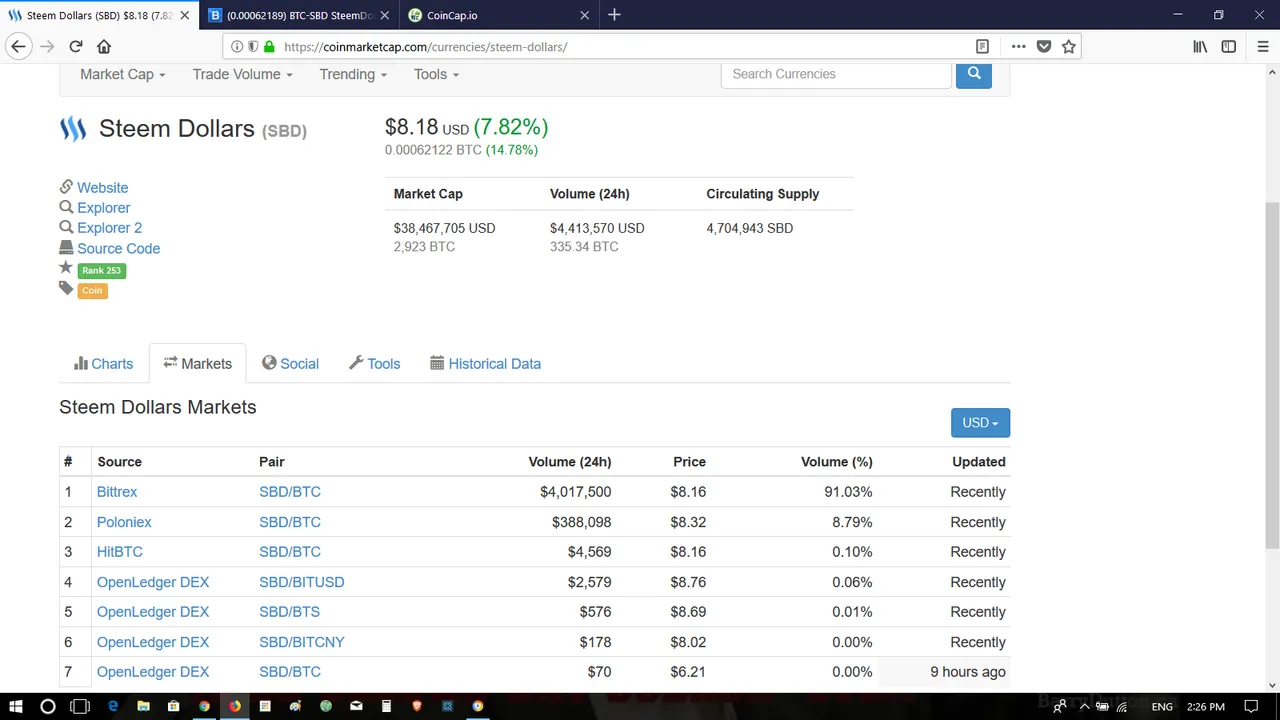1280x720 pixels.
Task: Click the page vertical scrollbar thumb
Action: pos(1272,375)
